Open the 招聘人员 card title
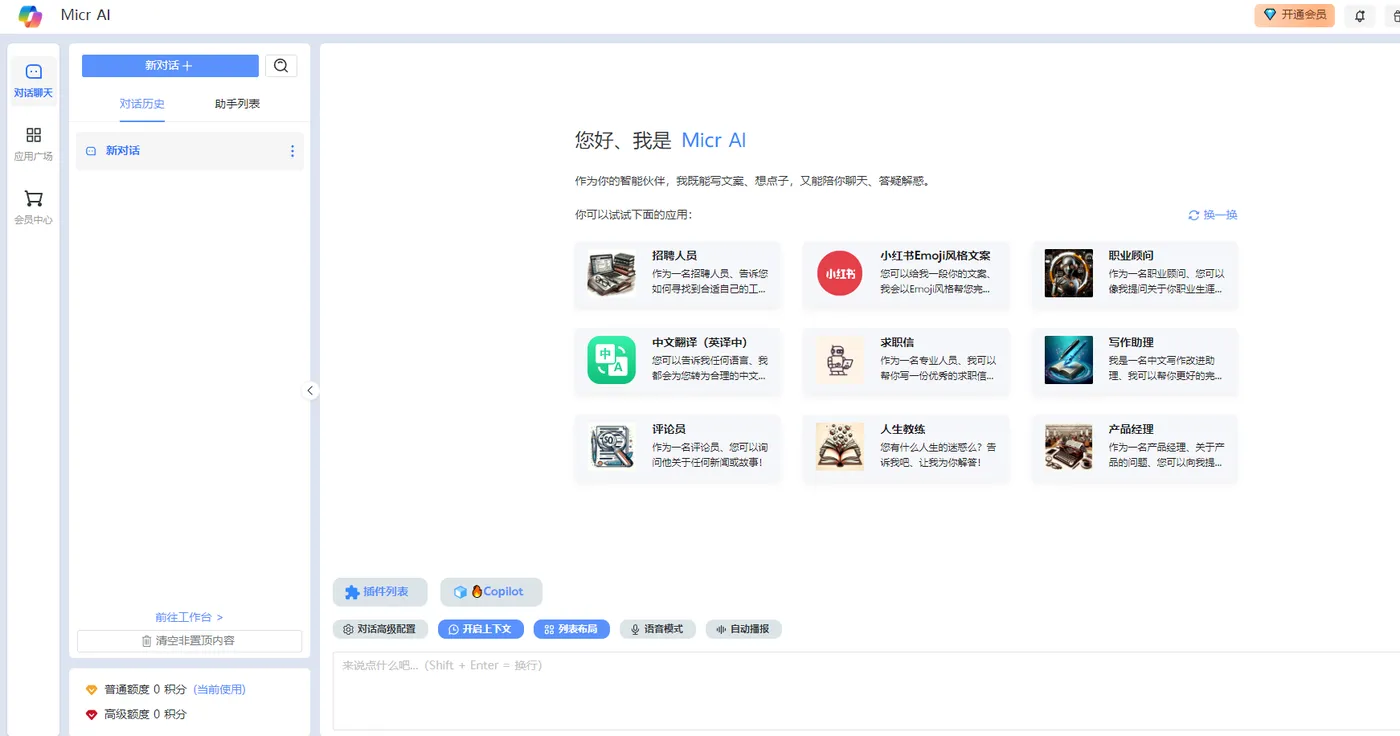 pyautogui.click(x=674, y=256)
